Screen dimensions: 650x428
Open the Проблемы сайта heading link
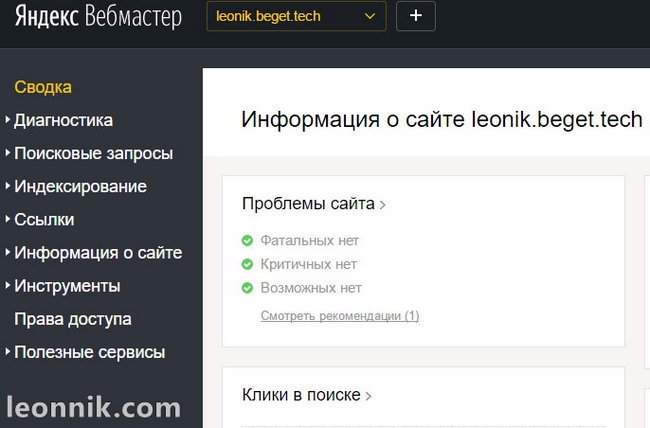(308, 204)
